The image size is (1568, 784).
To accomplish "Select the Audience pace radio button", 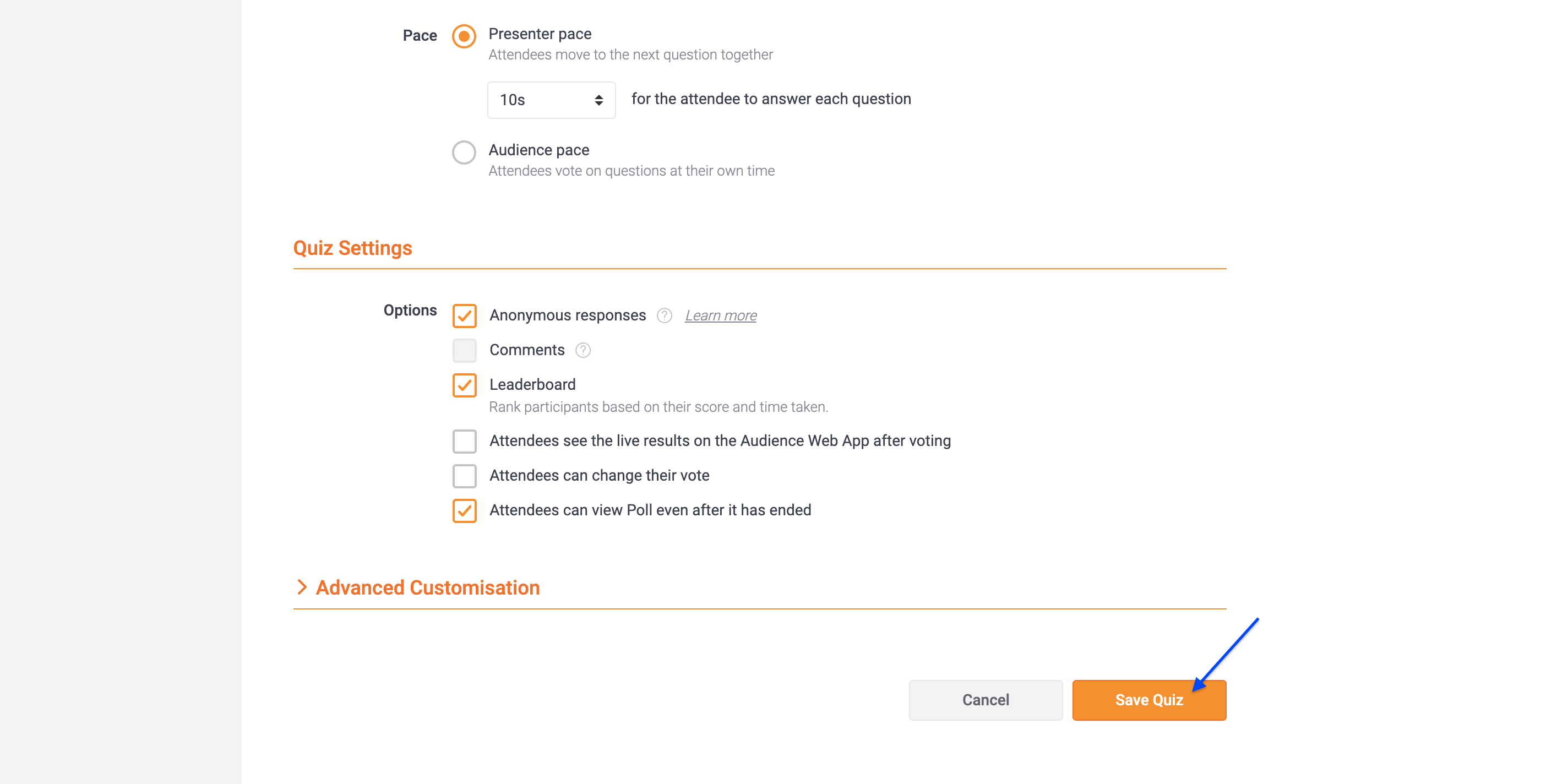I will 464,152.
